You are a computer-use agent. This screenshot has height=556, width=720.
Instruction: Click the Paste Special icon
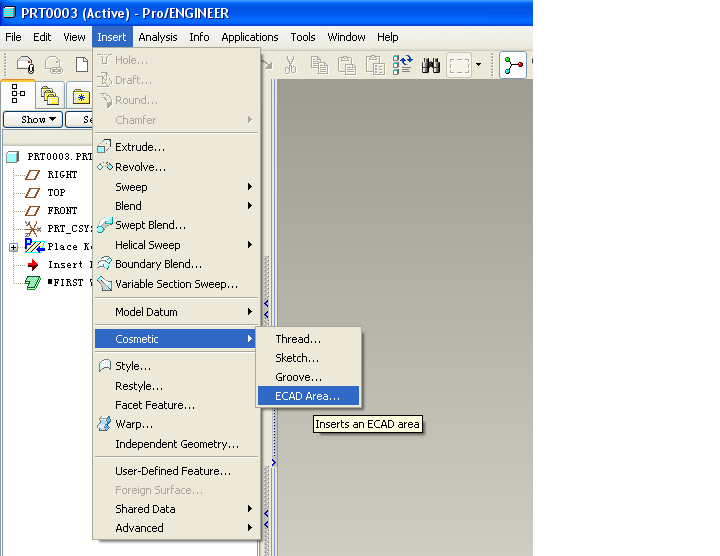tap(375, 65)
